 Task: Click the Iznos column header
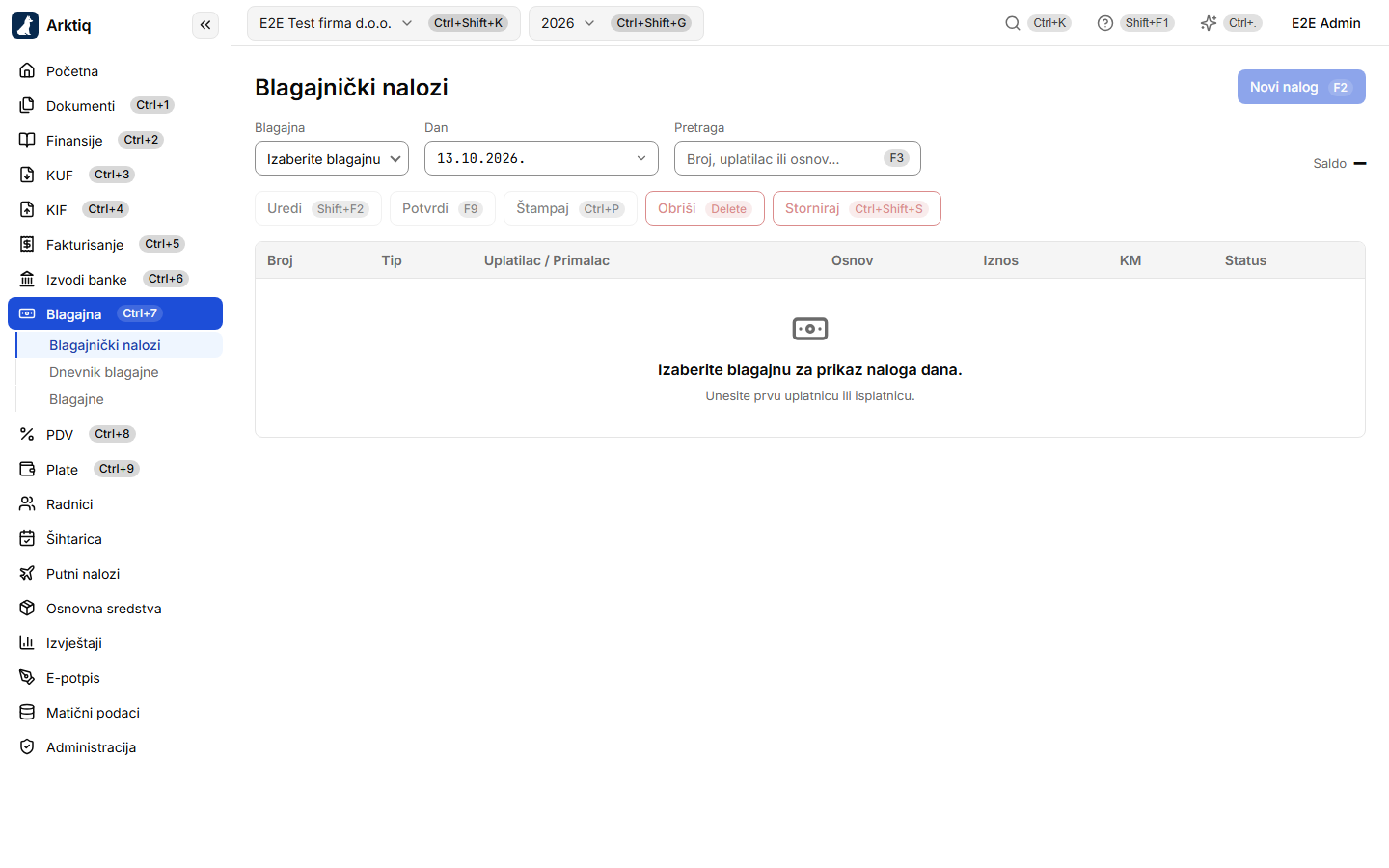1000,260
